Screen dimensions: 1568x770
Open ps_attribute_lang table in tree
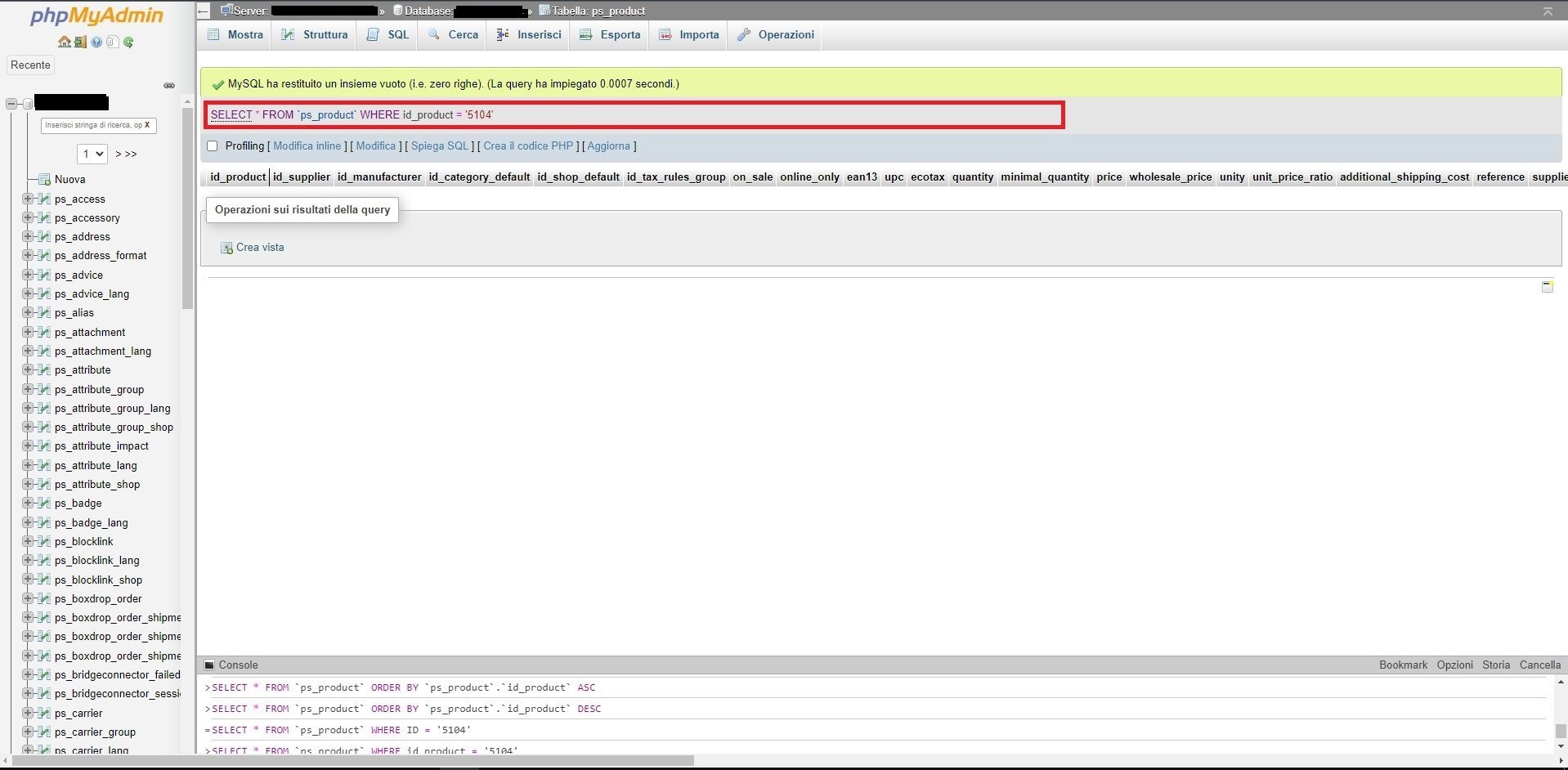coord(96,465)
